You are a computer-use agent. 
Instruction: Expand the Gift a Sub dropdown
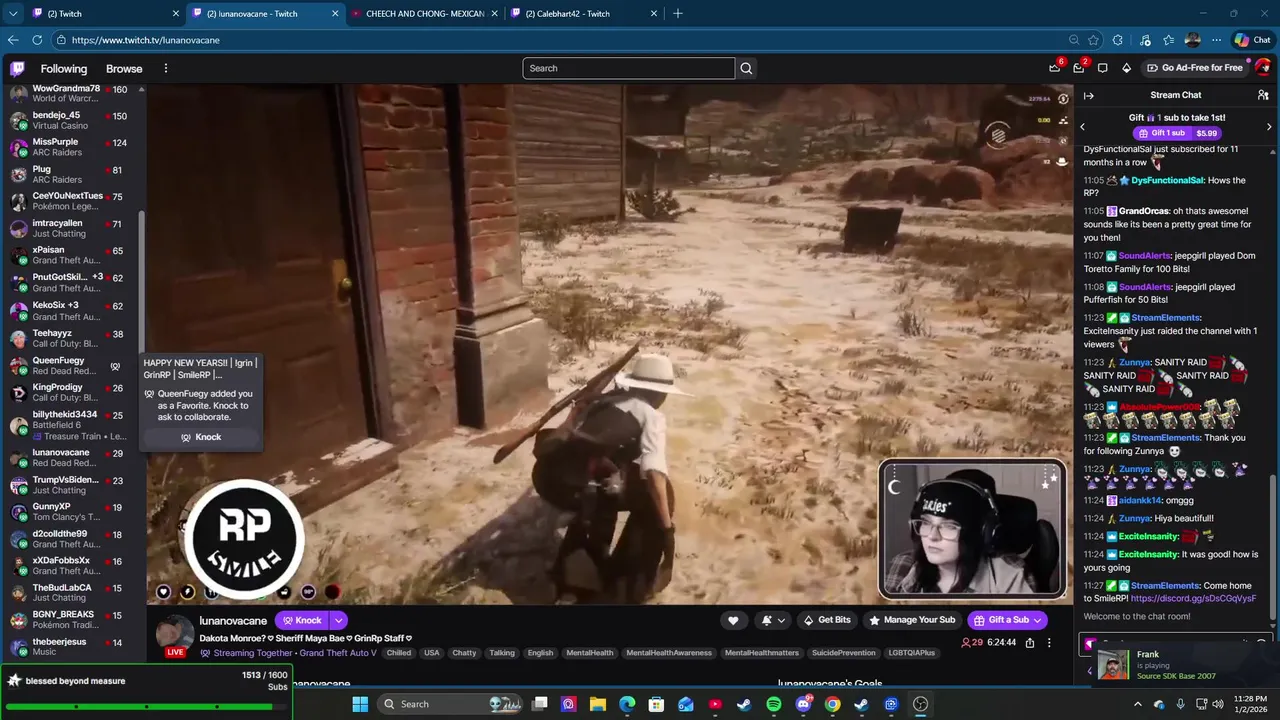click(x=1038, y=620)
